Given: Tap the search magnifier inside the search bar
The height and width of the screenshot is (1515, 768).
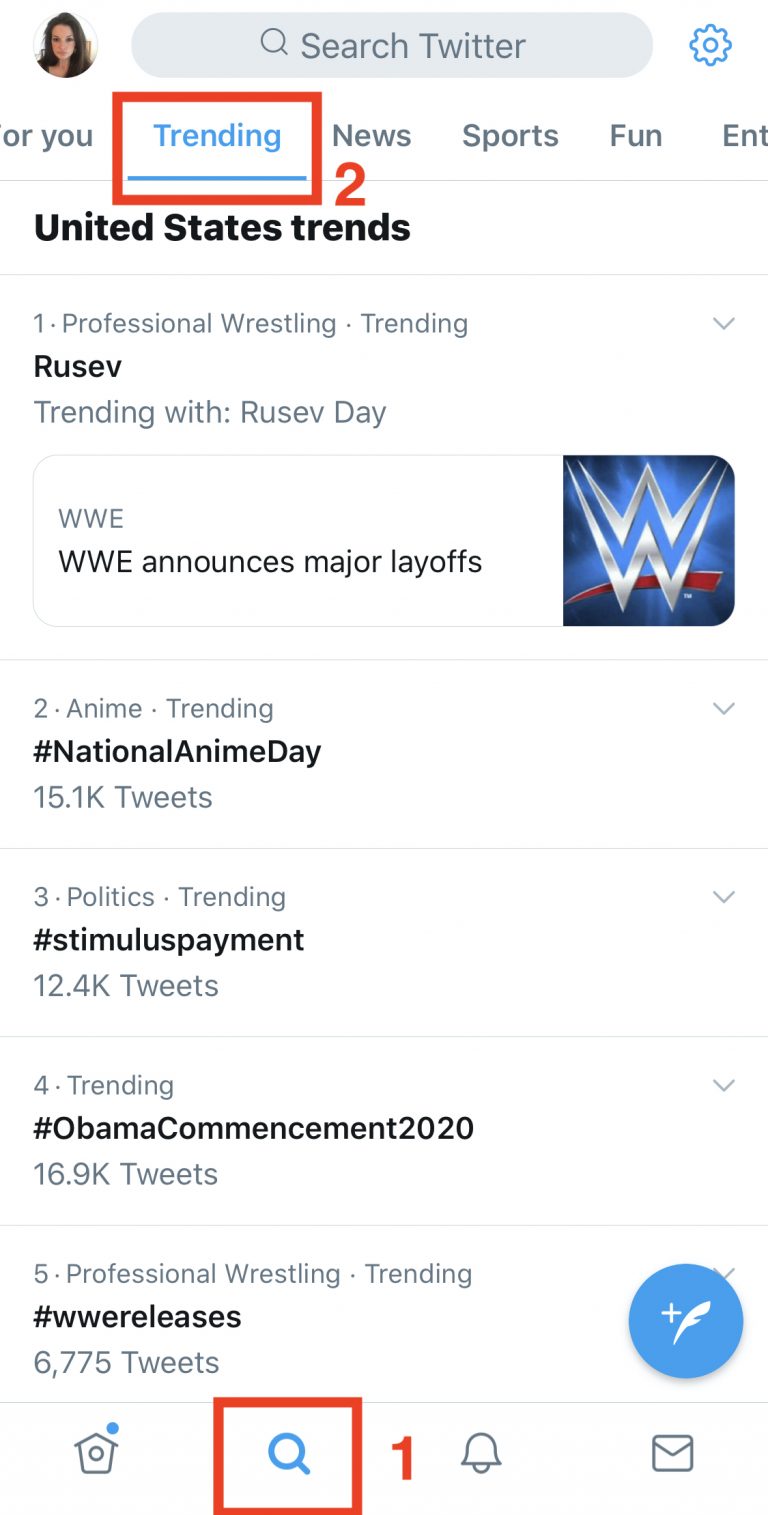Looking at the screenshot, I should coord(271,44).
